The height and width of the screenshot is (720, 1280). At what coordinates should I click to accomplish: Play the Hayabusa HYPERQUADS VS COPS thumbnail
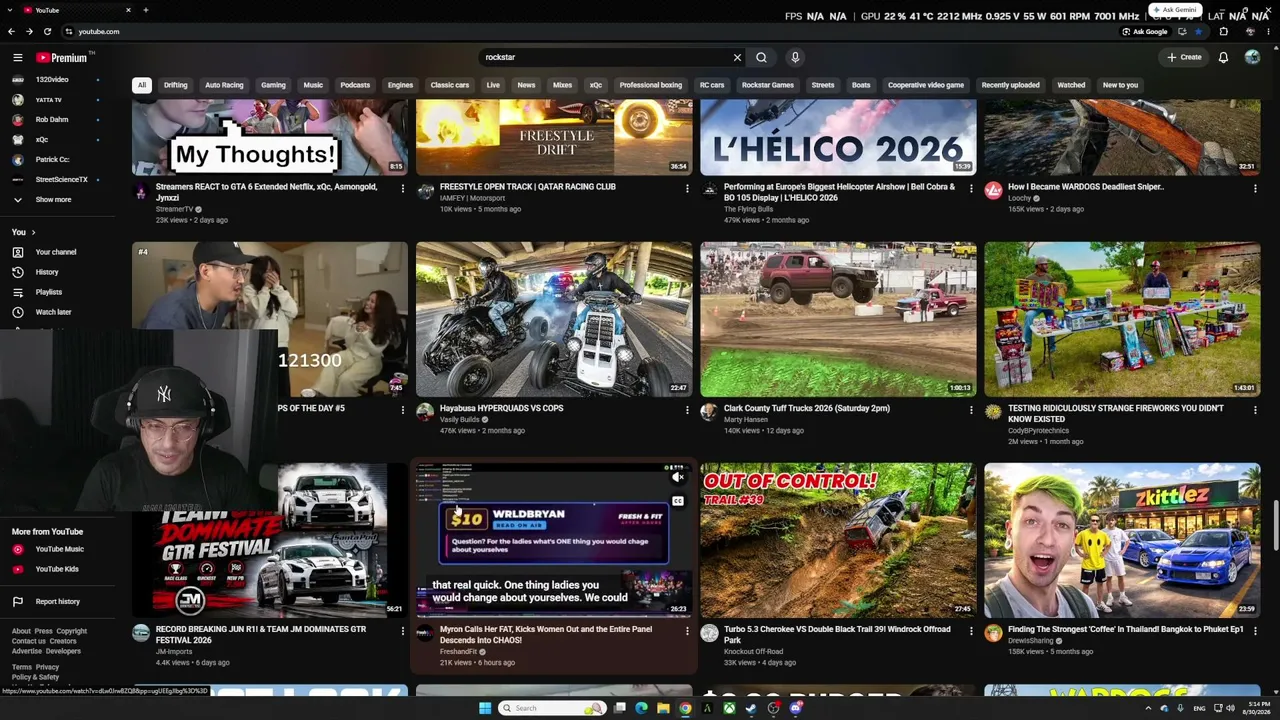pos(554,319)
